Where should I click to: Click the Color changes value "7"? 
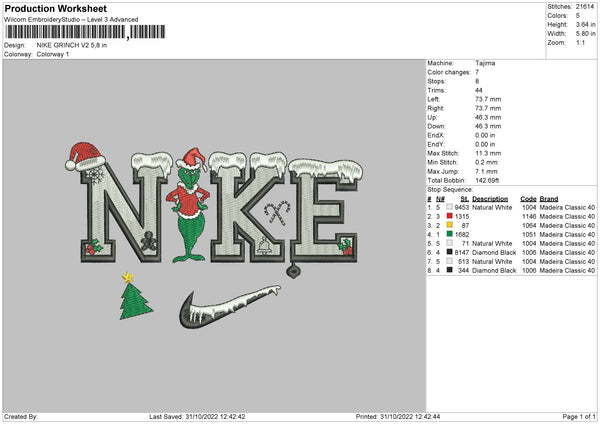click(x=477, y=72)
